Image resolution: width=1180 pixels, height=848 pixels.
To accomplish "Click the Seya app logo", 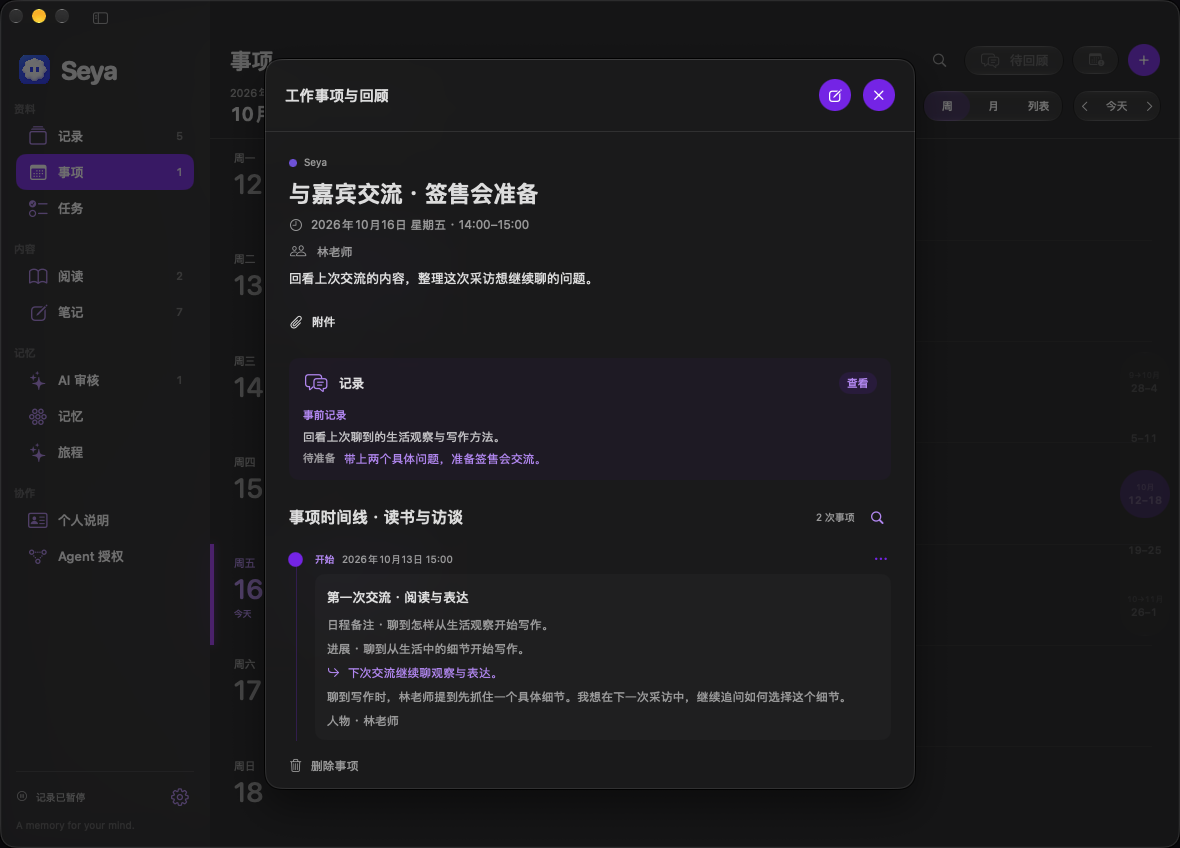I will [35, 70].
